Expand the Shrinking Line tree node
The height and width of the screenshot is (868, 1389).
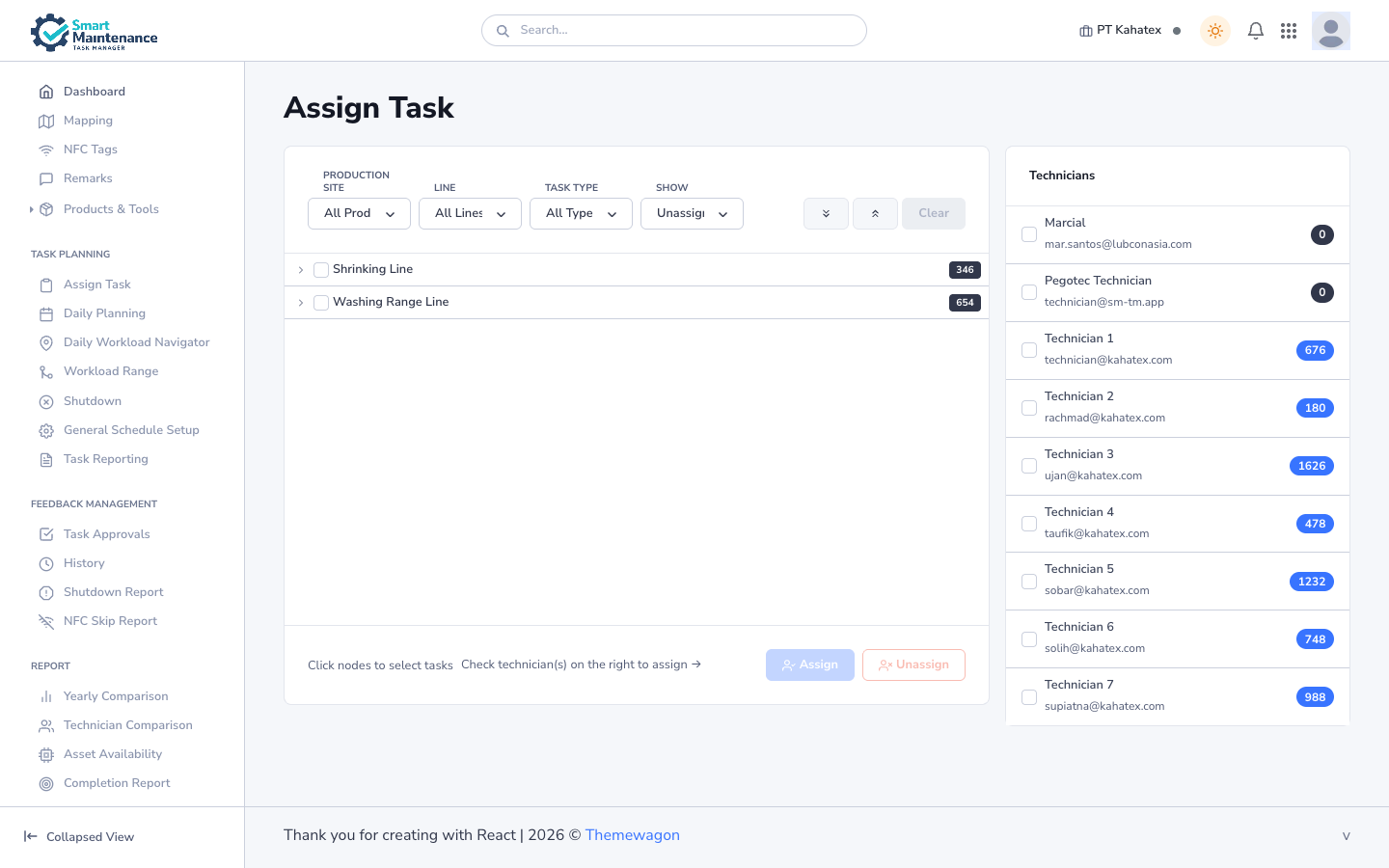tap(301, 270)
